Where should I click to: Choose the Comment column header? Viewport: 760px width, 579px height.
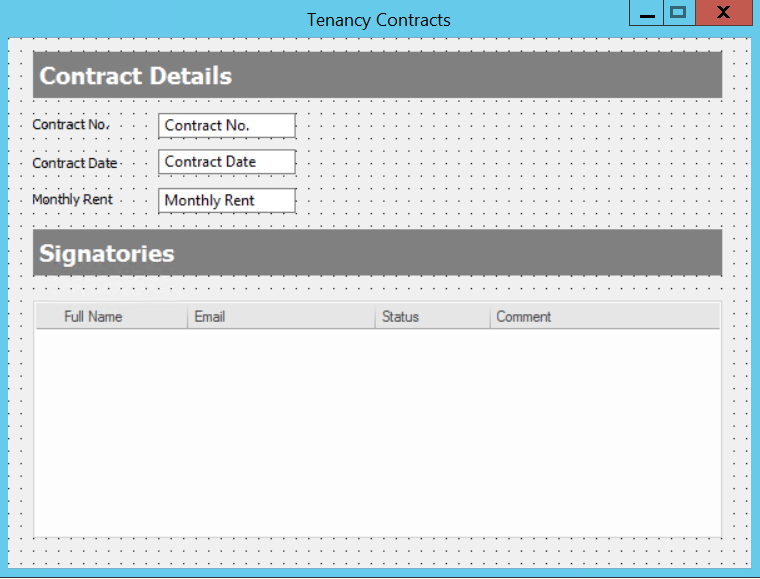tap(523, 317)
